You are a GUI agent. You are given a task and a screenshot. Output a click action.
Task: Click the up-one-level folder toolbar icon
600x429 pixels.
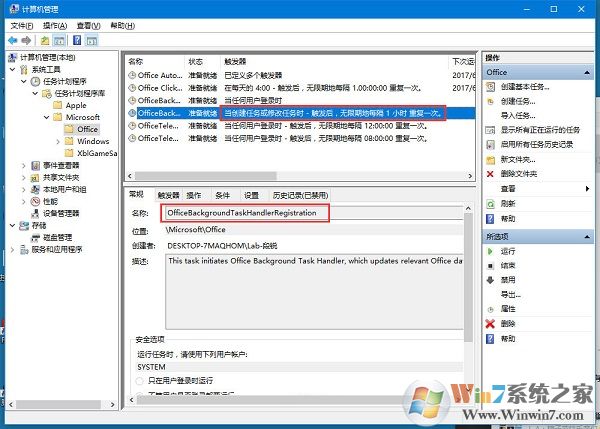(45, 41)
